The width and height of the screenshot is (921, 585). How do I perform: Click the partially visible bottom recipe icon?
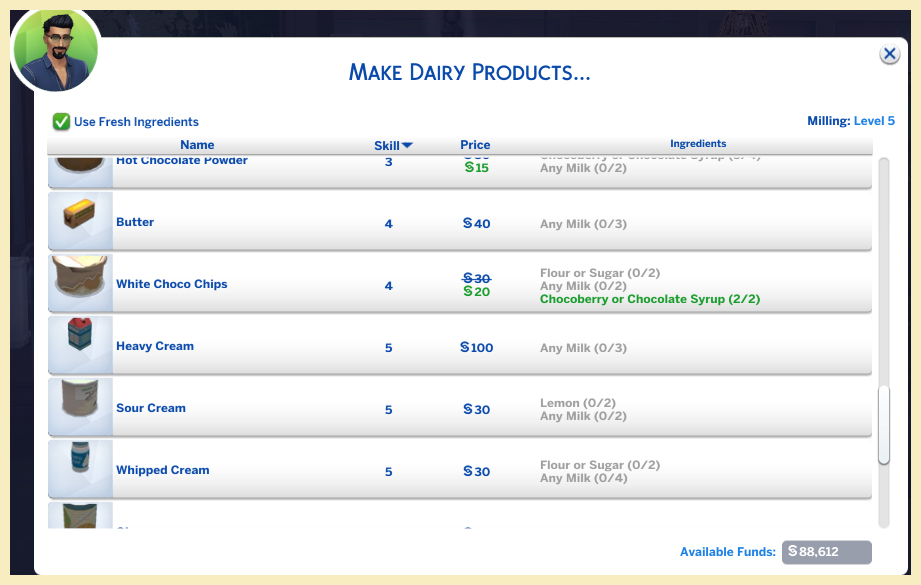[x=79, y=516]
